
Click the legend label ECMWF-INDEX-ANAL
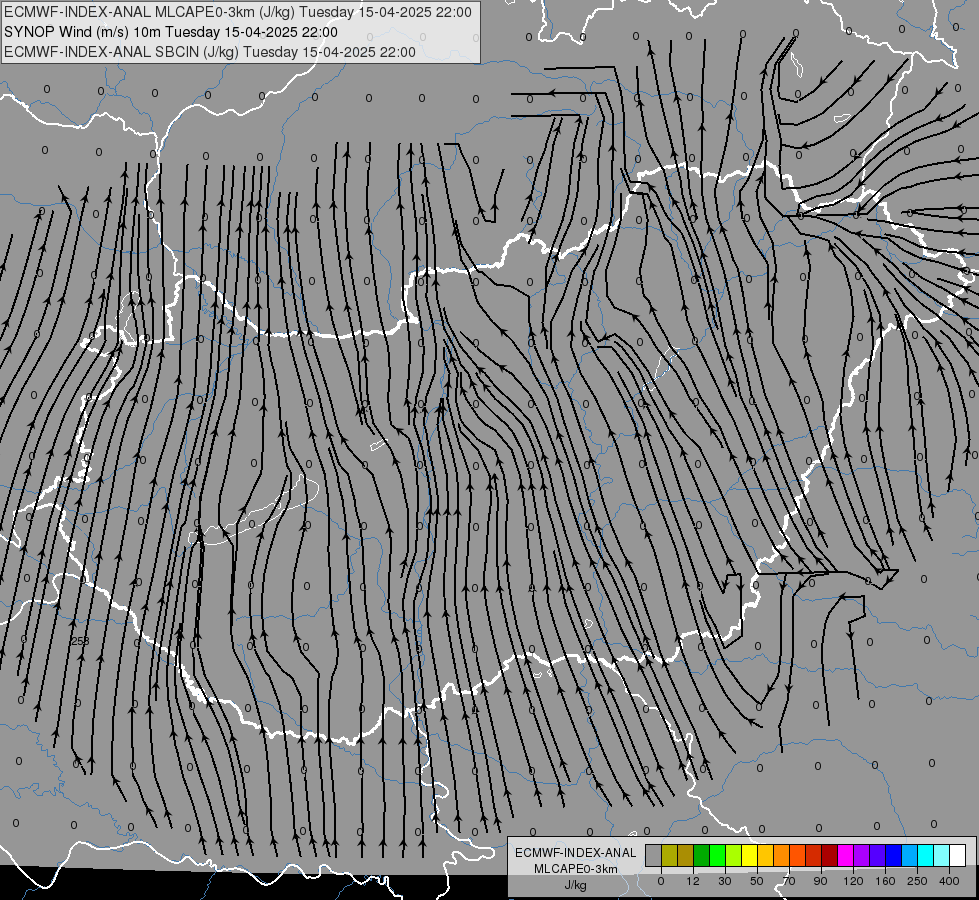(x=576, y=853)
